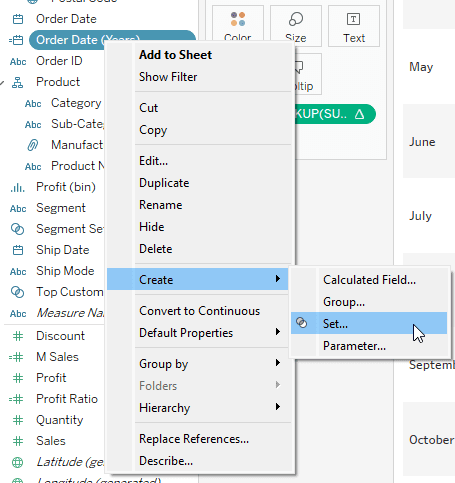Select the Profit Ratio field
Image resolution: width=455 pixels, height=483 pixels.
67,399
